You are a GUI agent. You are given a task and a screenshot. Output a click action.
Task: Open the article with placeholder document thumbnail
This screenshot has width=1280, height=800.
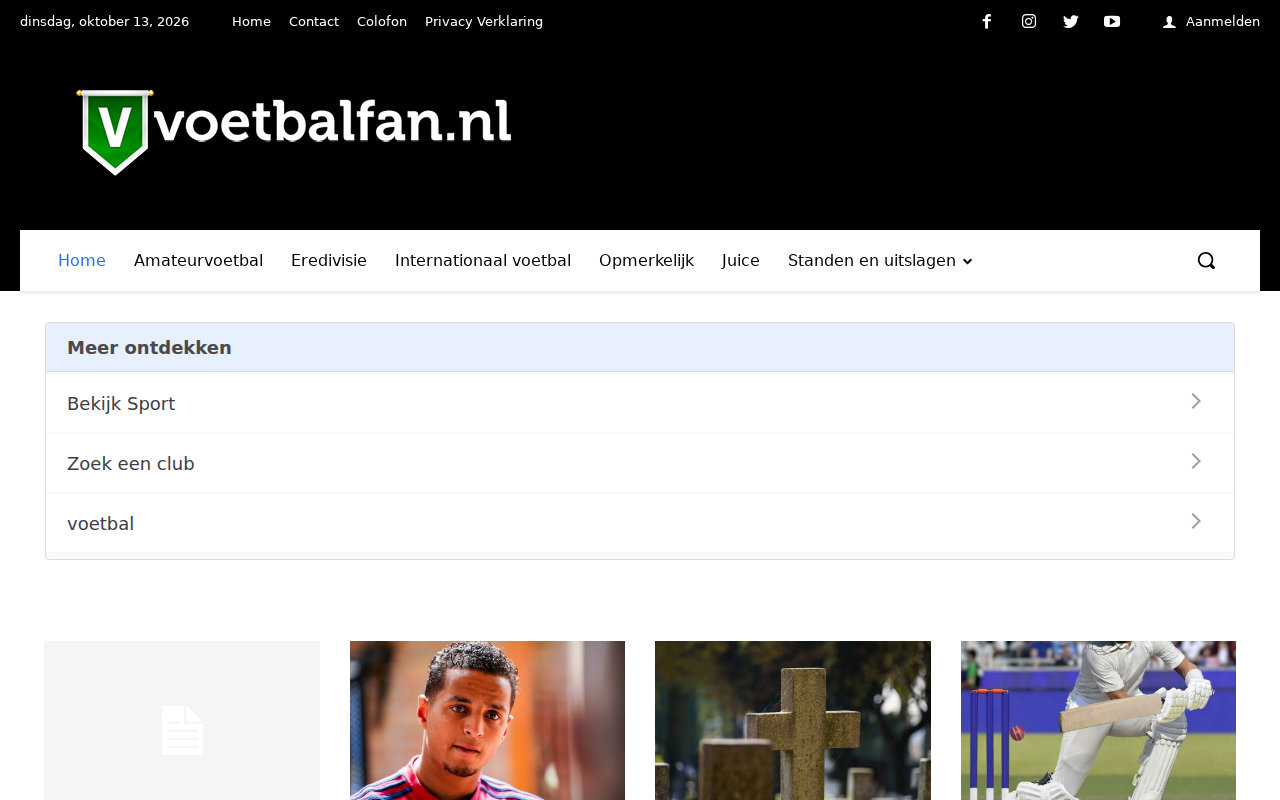[x=182, y=721]
